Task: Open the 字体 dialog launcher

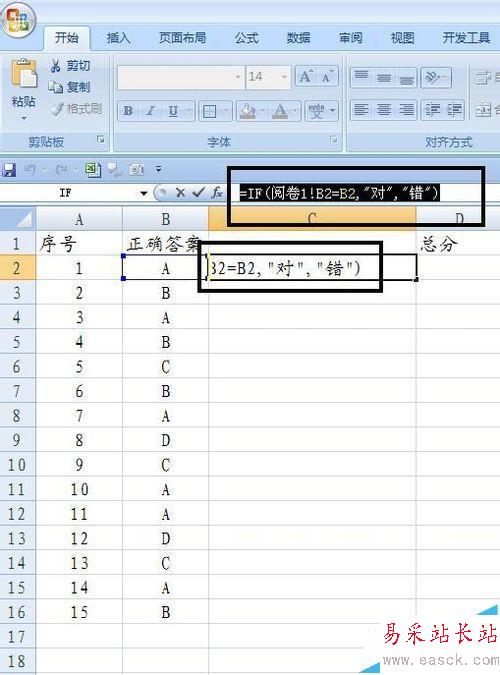Action: pos(333,139)
